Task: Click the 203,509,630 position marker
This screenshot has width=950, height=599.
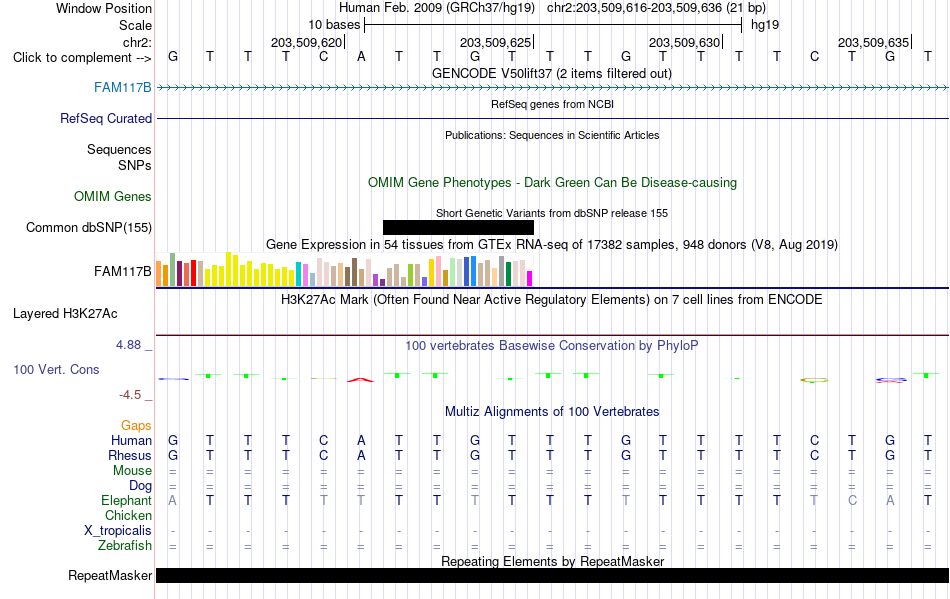Action: (685, 42)
